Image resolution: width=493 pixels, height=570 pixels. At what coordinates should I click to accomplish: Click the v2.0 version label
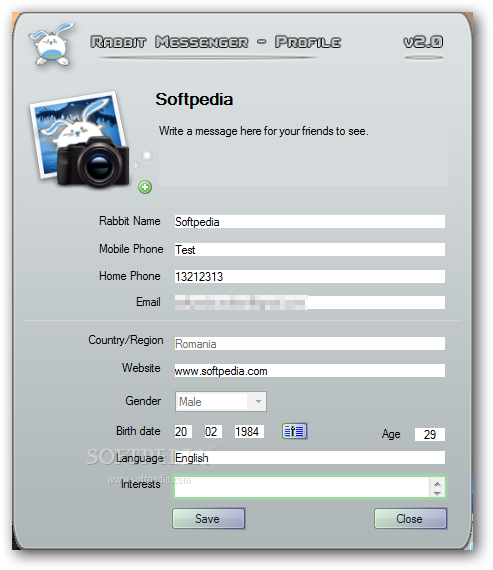[423, 42]
